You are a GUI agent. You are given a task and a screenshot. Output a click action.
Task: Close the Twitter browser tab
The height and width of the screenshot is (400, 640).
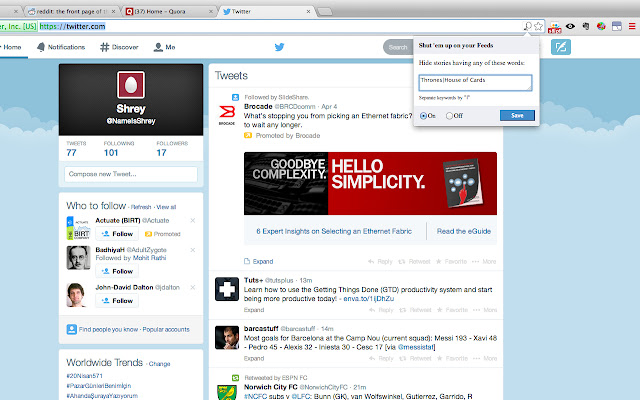pyautogui.click(x=309, y=11)
